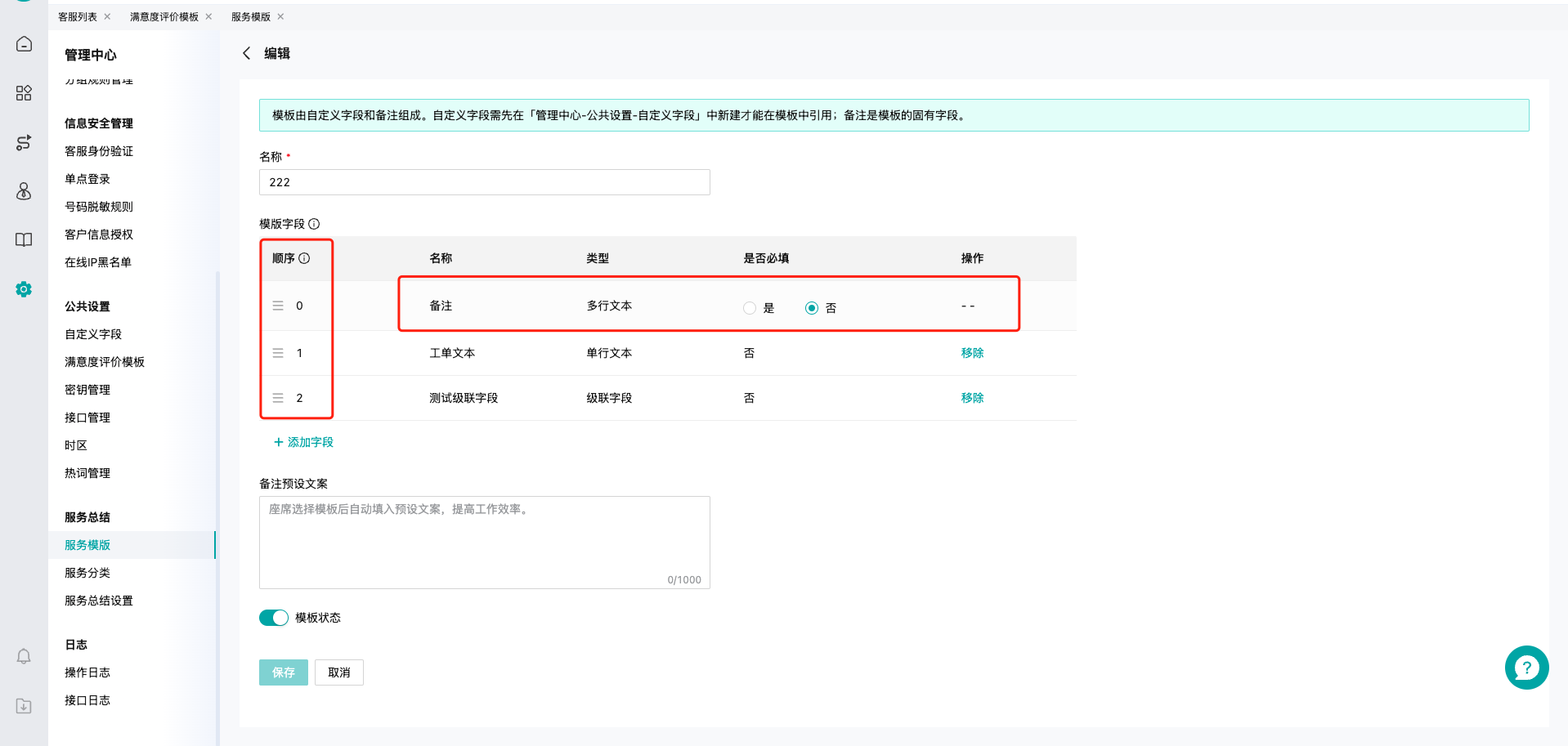This screenshot has height=746, width=1568.
Task: Open 客服身份验证 in sidebar
Action: coord(99,151)
